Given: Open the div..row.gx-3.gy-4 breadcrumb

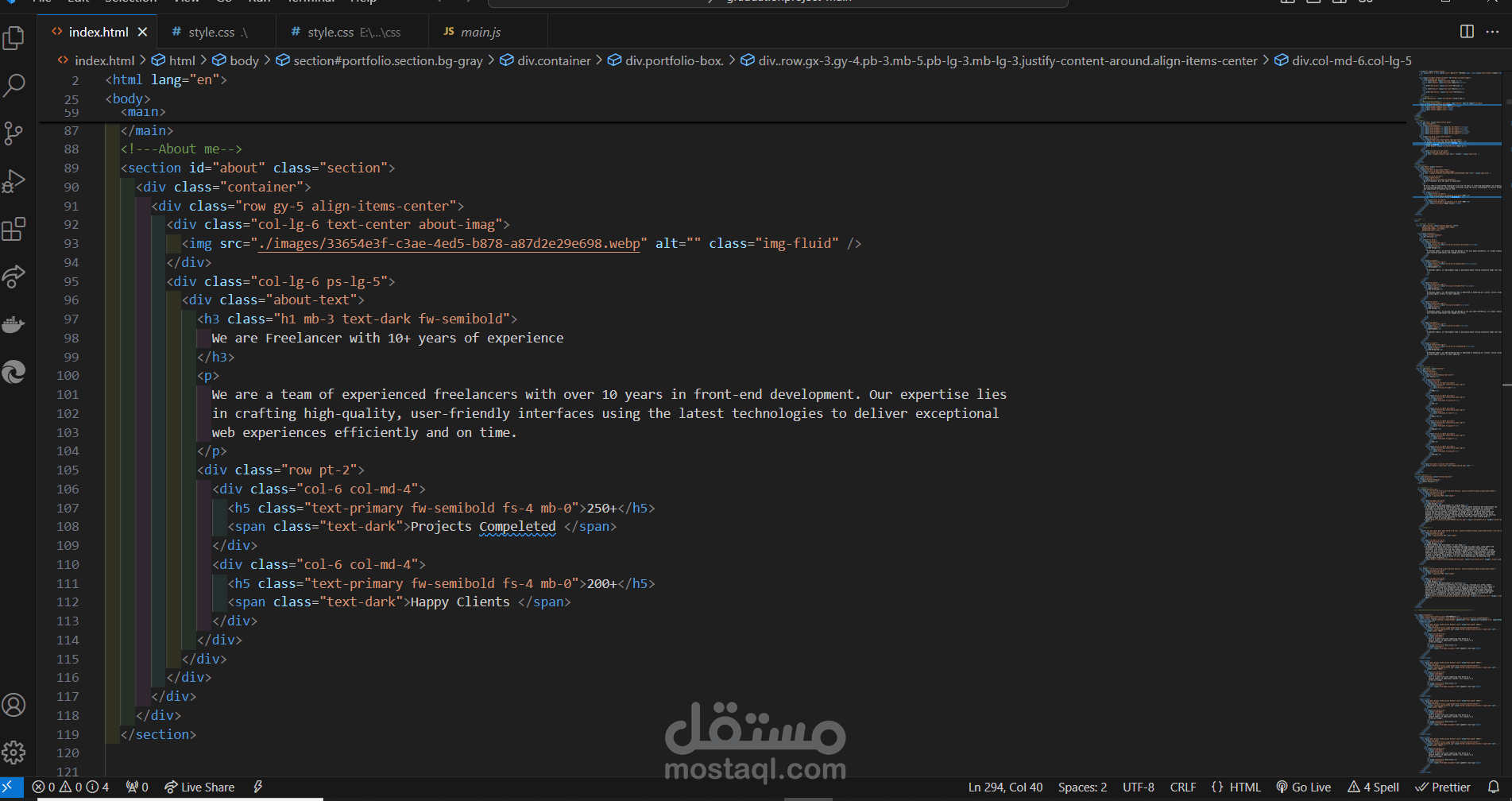Looking at the screenshot, I should coord(999,60).
